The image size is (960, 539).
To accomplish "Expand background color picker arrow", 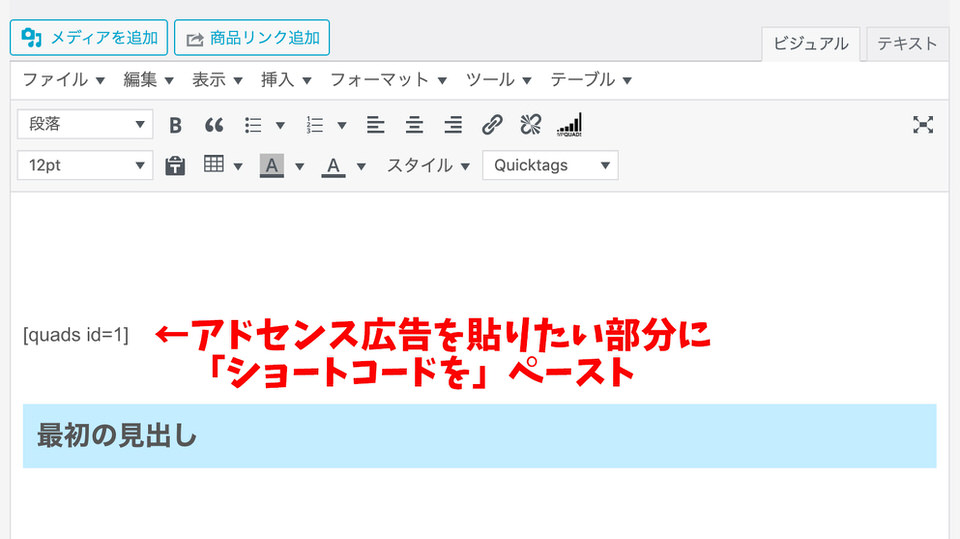I will pyautogui.click(x=299, y=166).
